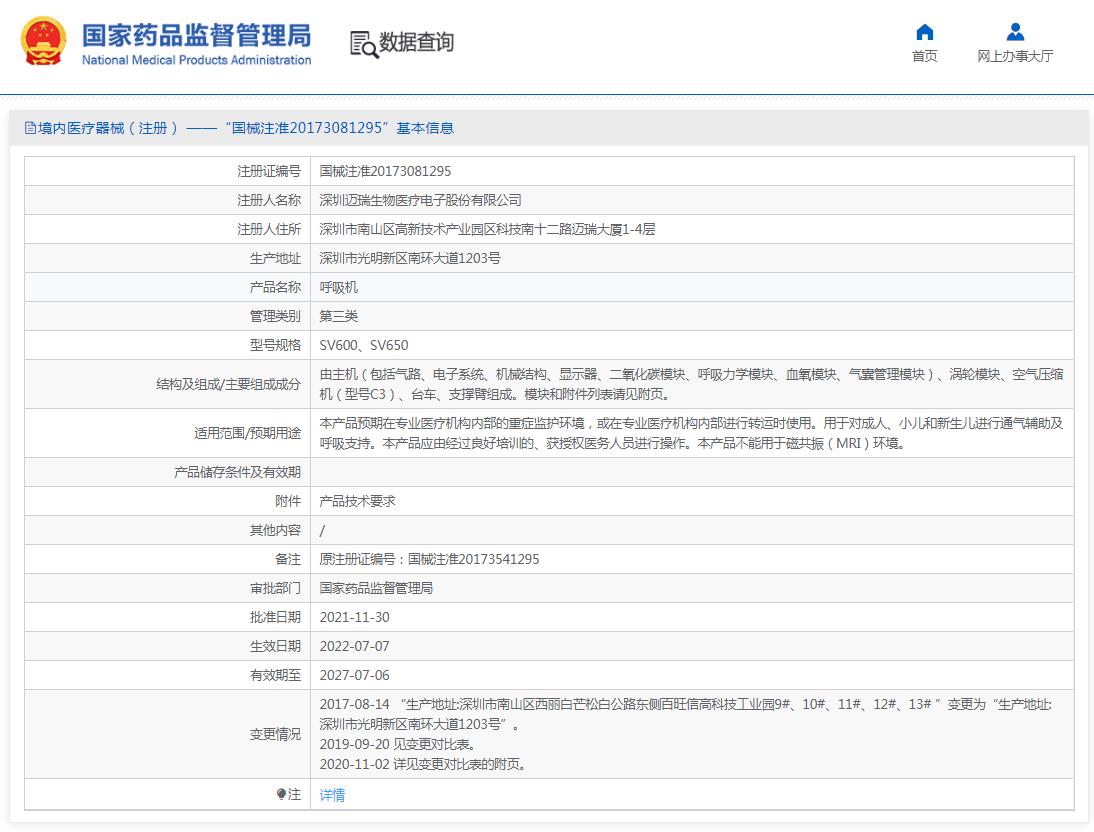
Task: Click the 2019-09-20 见变更对比表 line
Action: point(398,744)
